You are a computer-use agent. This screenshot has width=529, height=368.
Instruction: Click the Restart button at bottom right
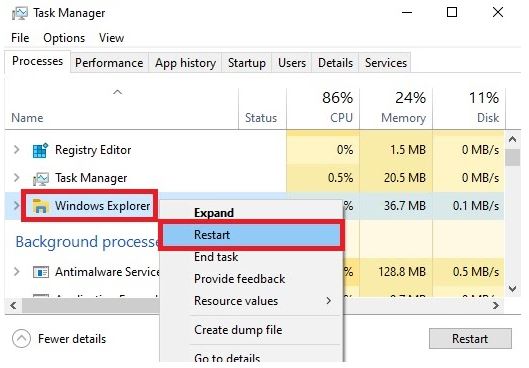pyautogui.click(x=470, y=338)
